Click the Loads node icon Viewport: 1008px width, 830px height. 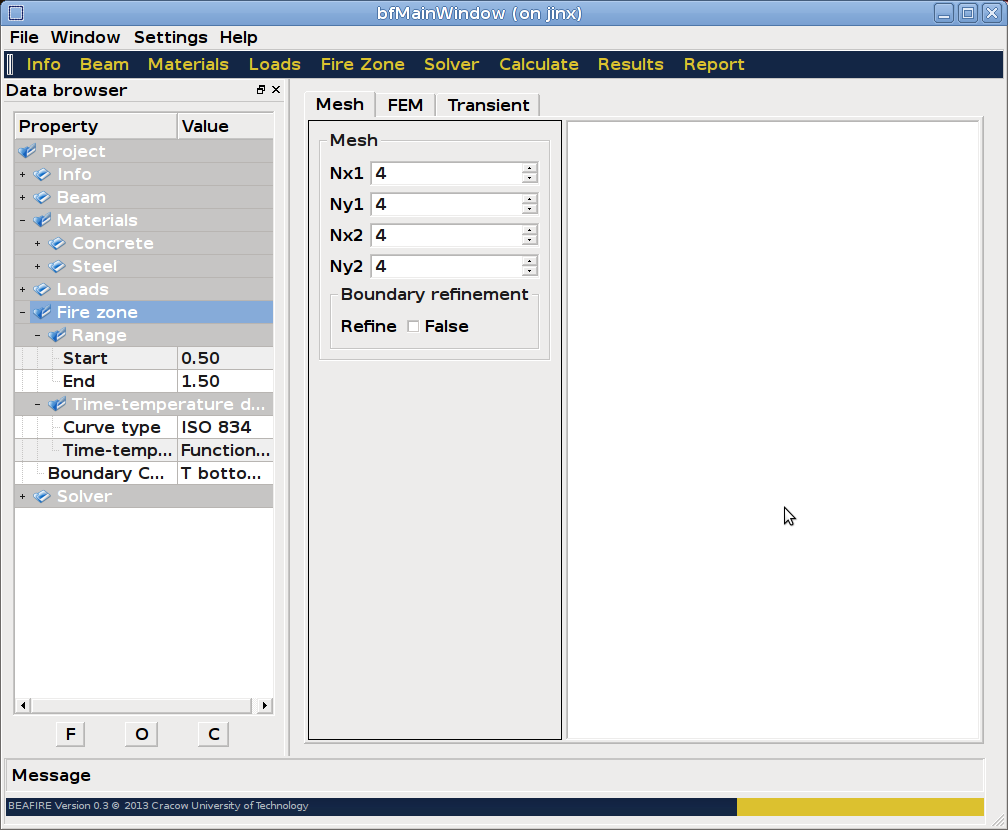pos(42,290)
